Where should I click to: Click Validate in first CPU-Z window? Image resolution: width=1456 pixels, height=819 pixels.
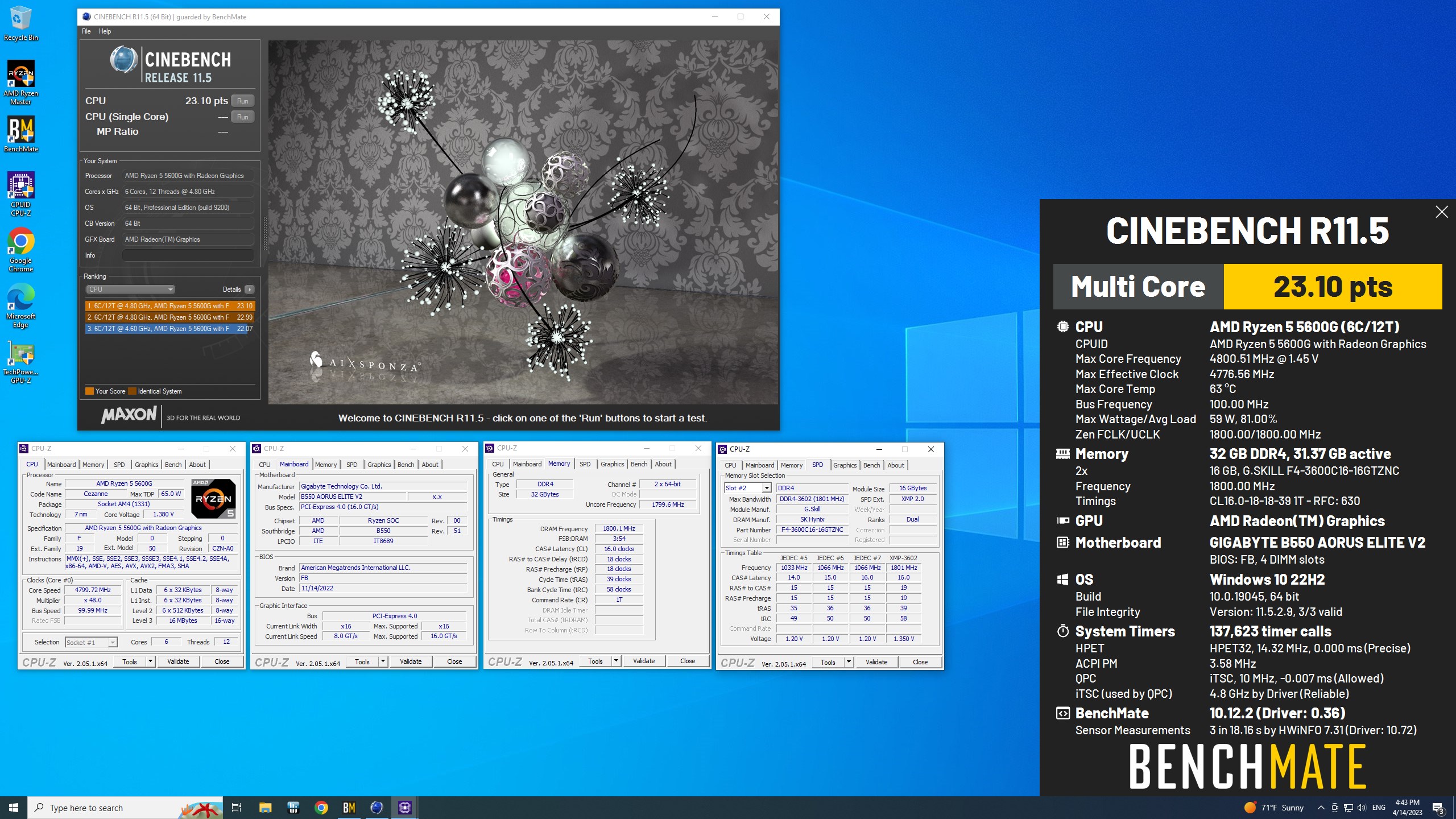(178, 661)
